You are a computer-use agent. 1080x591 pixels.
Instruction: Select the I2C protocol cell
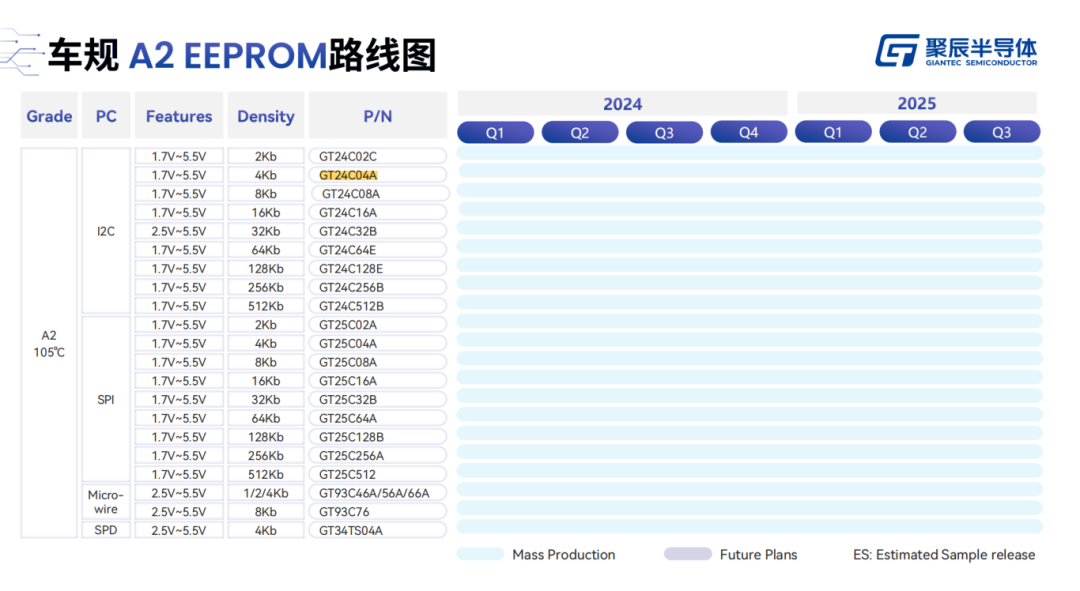tap(106, 231)
